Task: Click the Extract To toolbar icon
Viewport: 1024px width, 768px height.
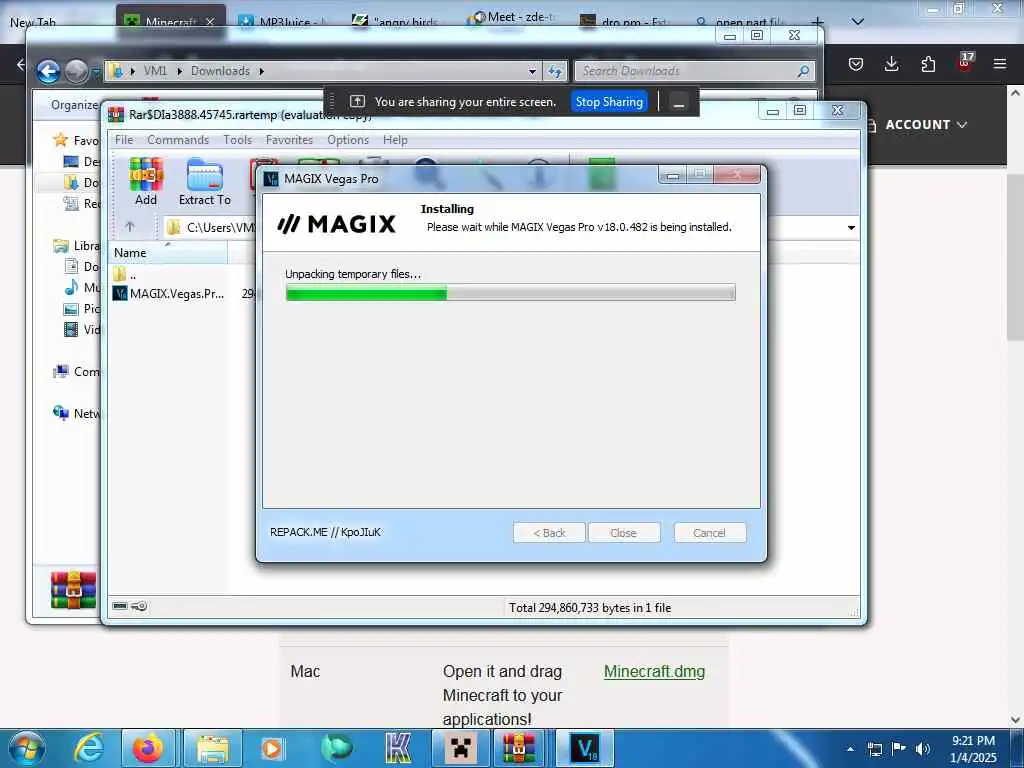Action: pos(204,182)
